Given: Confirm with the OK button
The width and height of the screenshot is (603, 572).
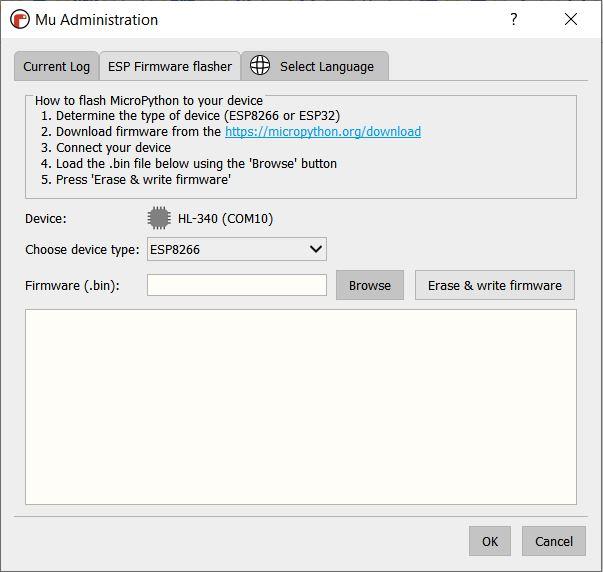Looking at the screenshot, I should [x=489, y=541].
